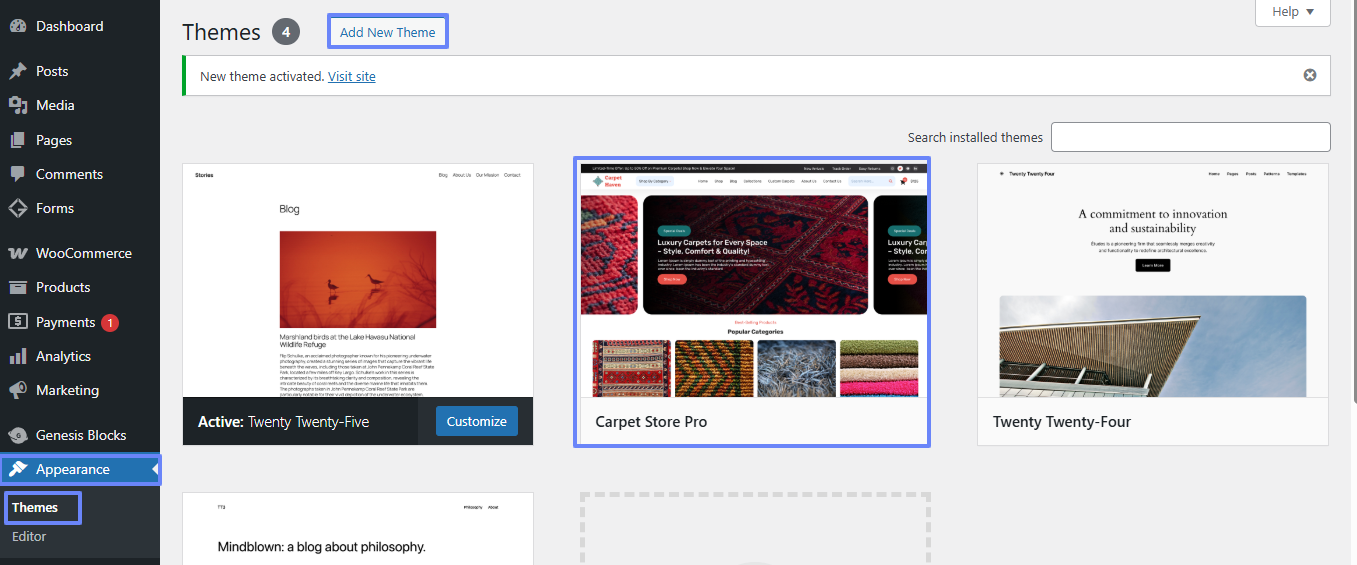Click Customize for Twenty Twenty-Five
This screenshot has width=1357, height=565.
pos(477,421)
